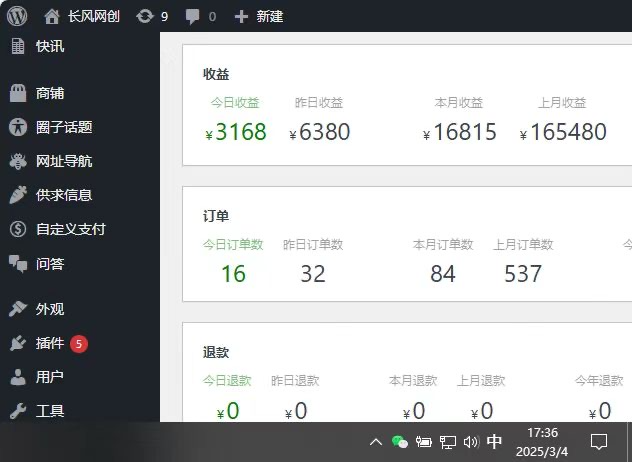This screenshot has height=462, width=632.
Task: Click the 新建 link in admin bar
Action: [270, 17]
